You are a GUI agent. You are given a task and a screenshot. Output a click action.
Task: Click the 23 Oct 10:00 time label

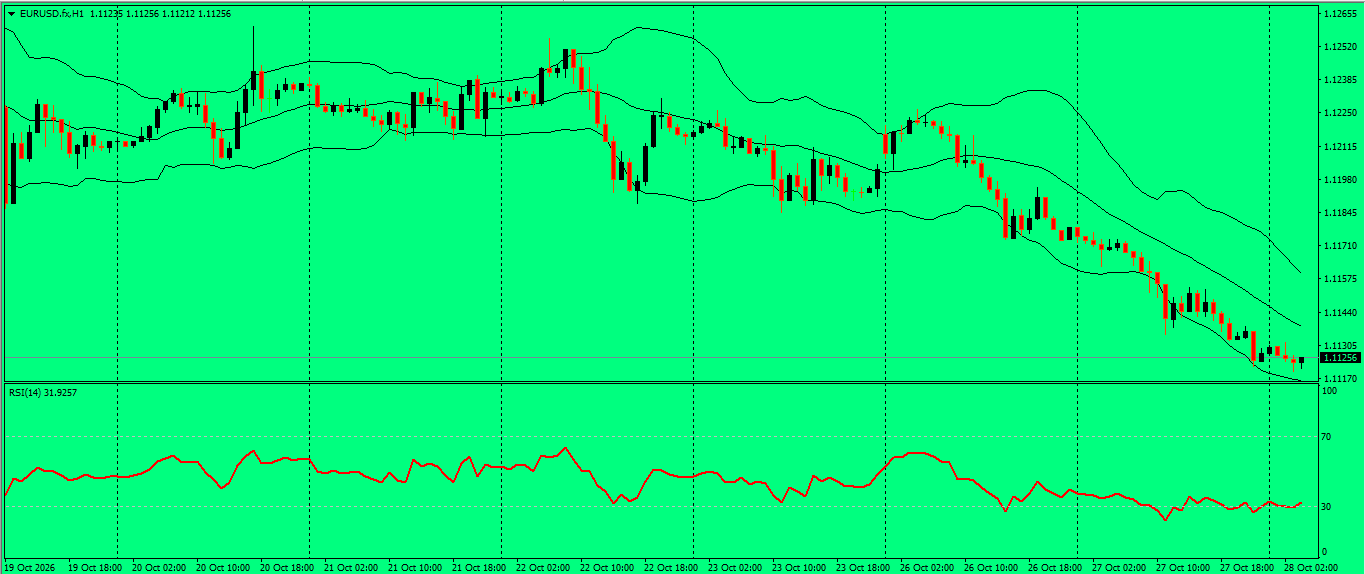(799, 567)
